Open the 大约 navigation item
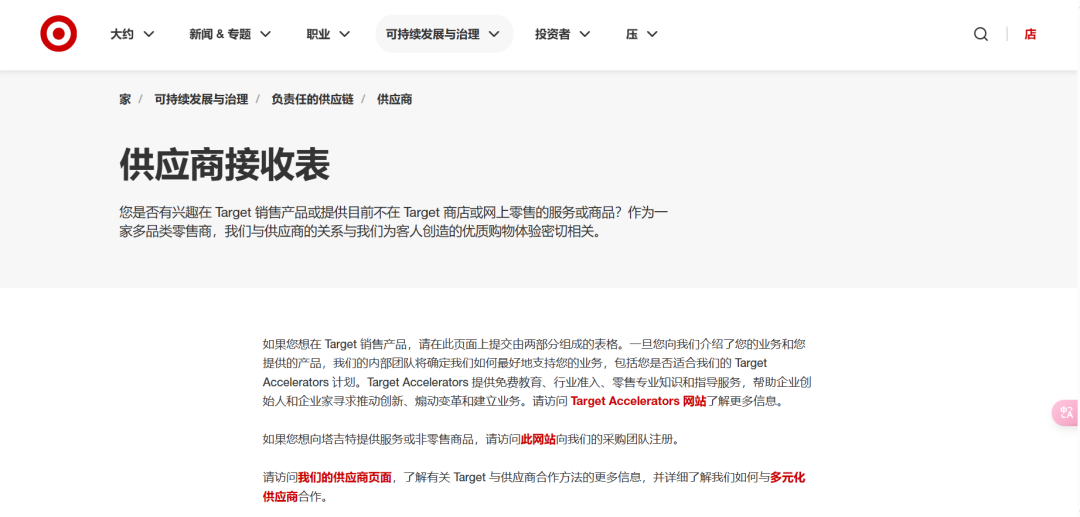This screenshot has height=517, width=1080. [122, 34]
